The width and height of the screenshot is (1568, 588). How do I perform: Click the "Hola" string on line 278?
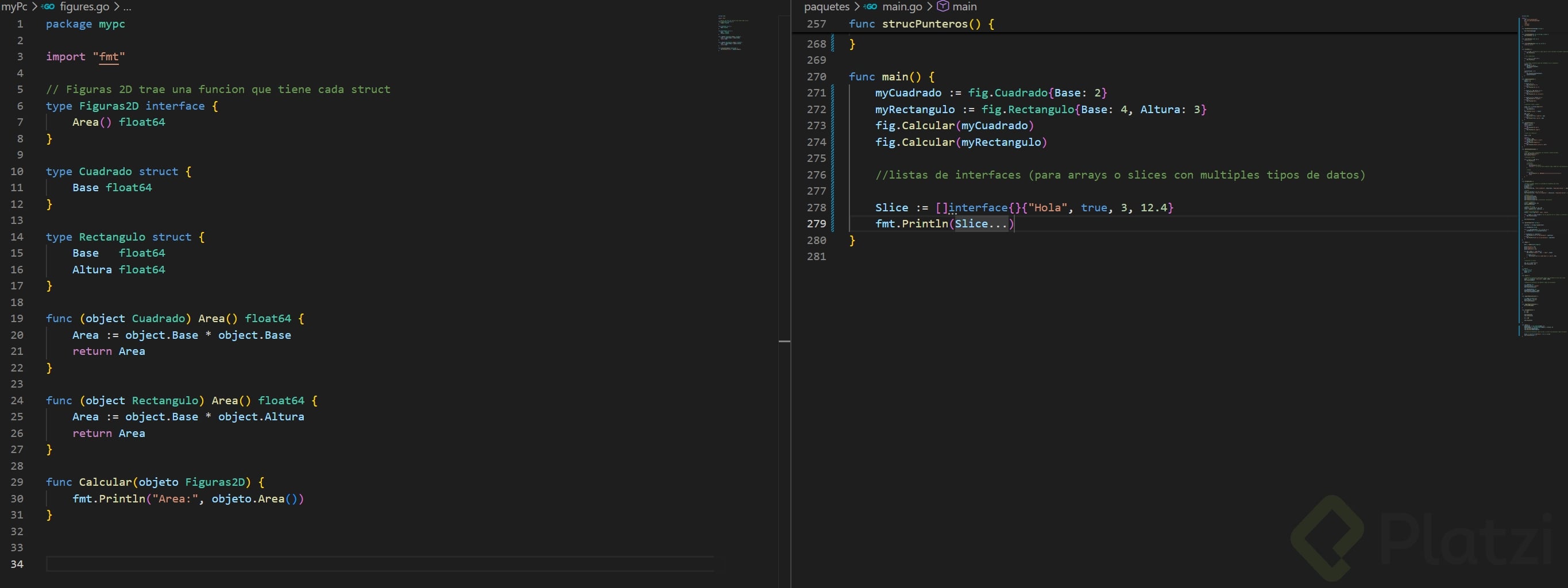1048,207
